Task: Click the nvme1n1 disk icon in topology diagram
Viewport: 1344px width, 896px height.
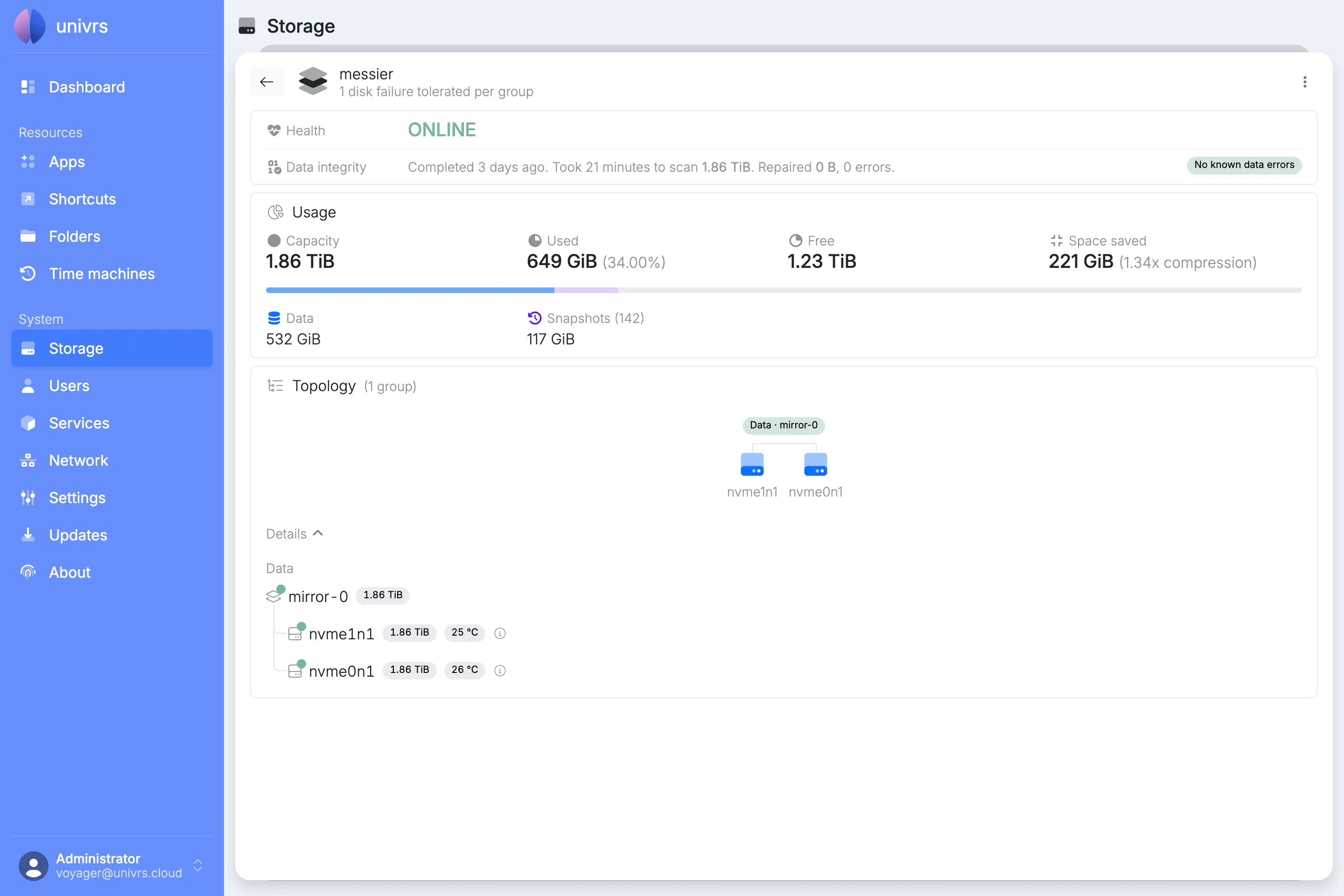Action: coord(752,464)
